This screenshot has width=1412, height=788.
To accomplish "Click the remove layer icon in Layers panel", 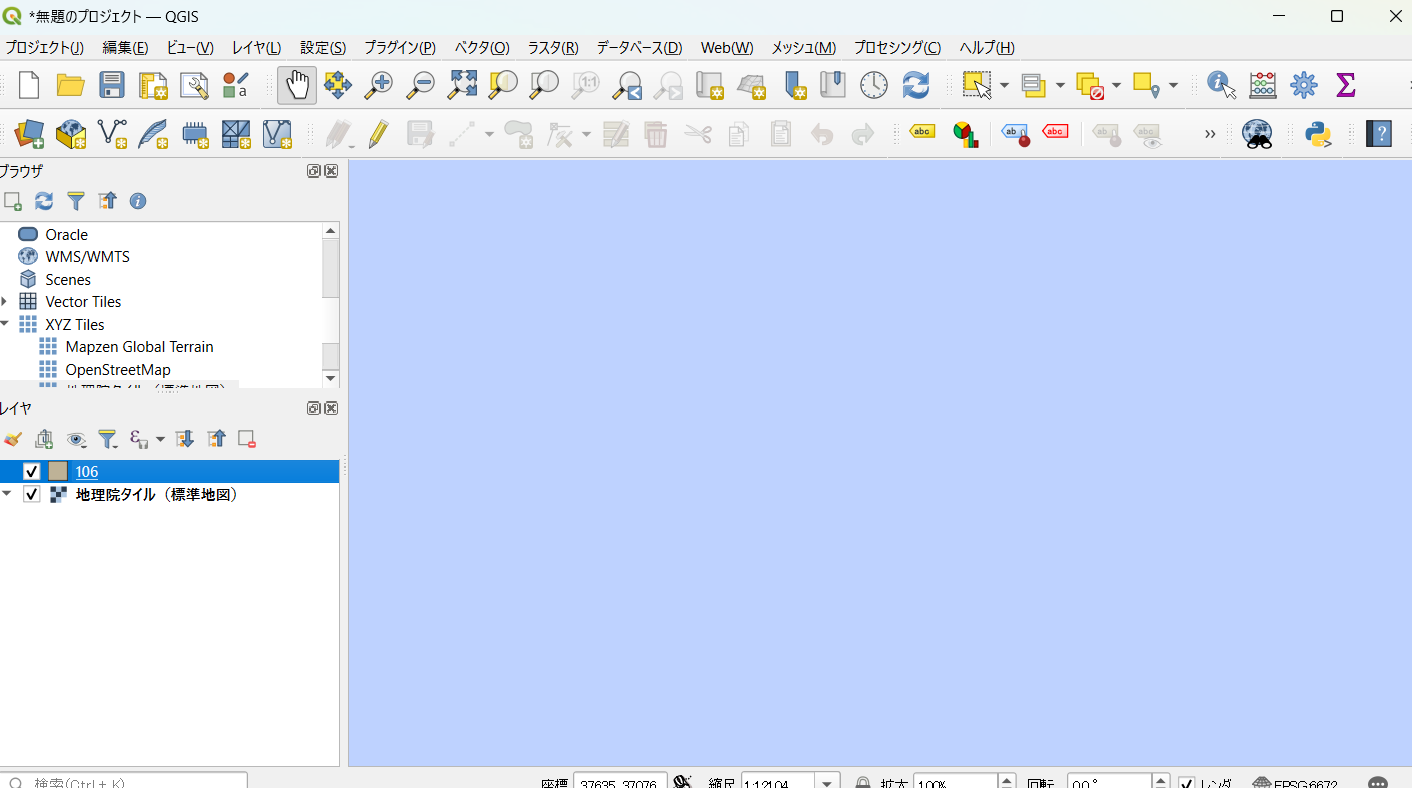I will [x=247, y=439].
